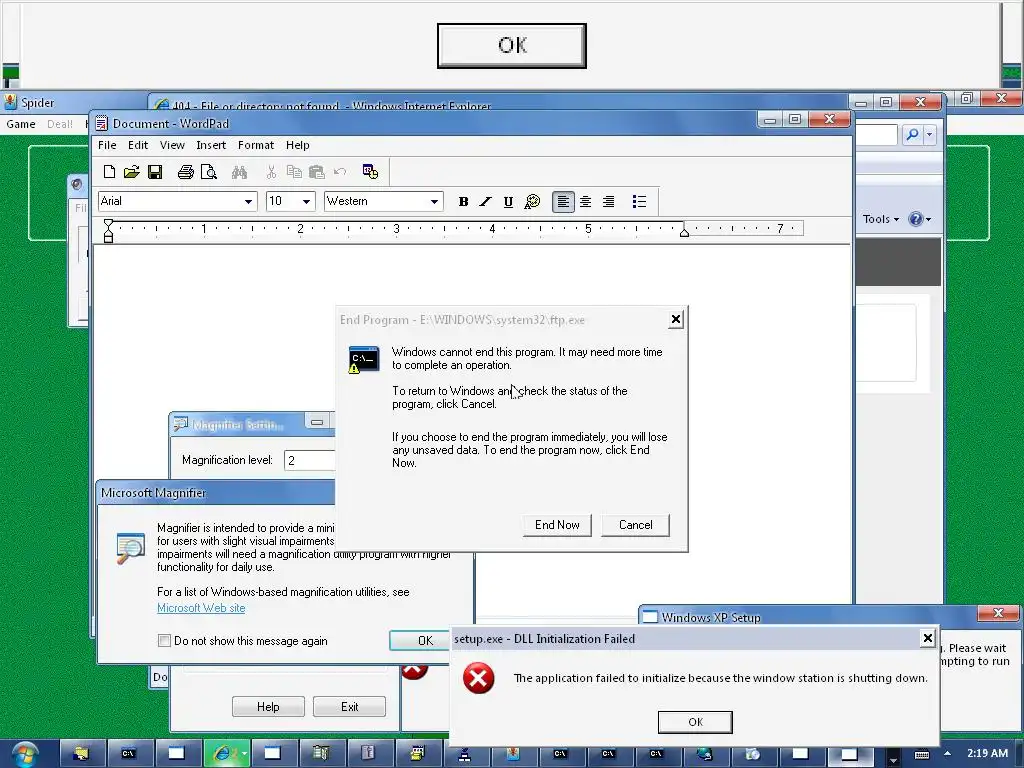Open WordPad View menu
The image size is (1024, 768).
click(x=172, y=145)
